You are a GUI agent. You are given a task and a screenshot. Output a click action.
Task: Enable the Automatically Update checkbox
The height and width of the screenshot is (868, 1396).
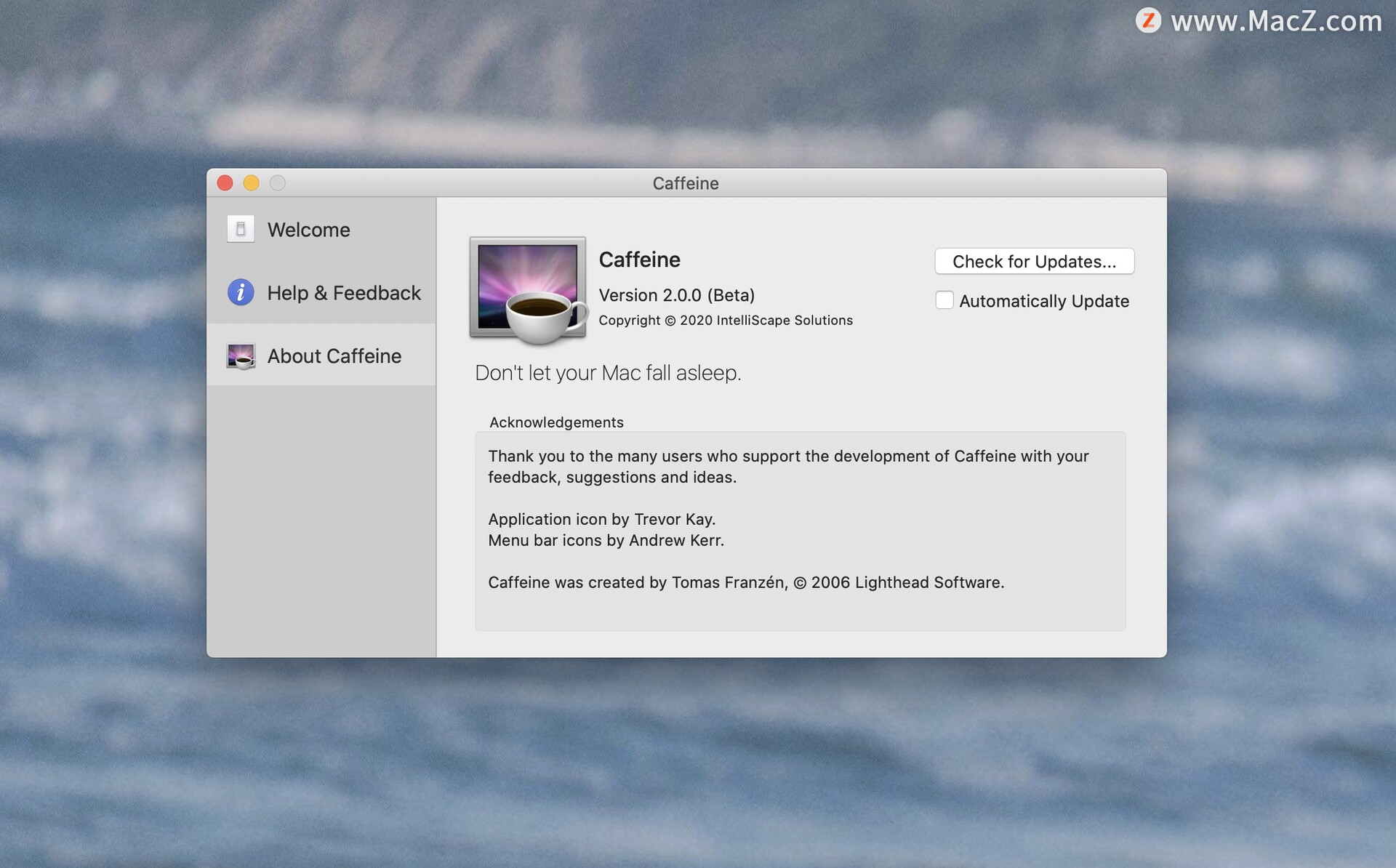(944, 300)
